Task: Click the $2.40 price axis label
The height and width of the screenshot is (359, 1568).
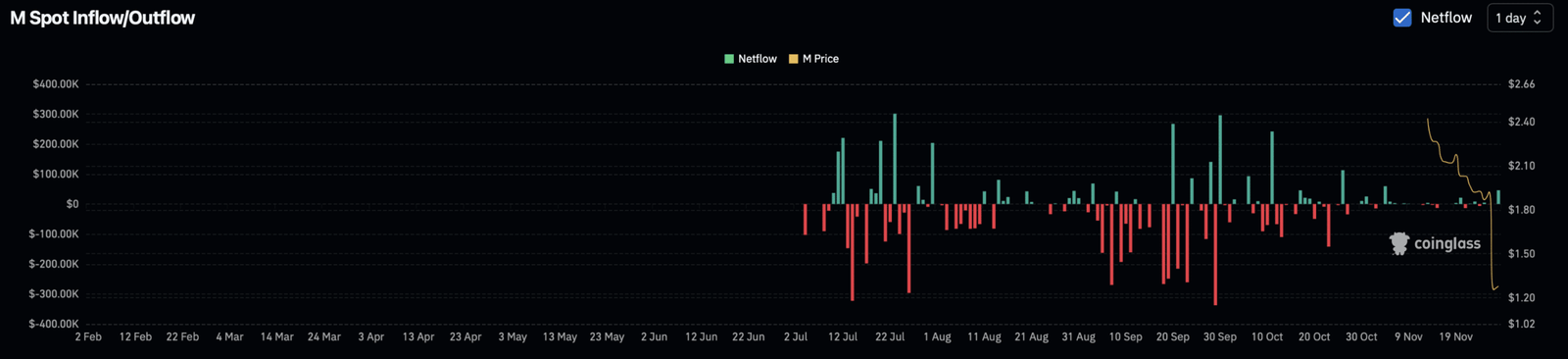Action: click(1521, 122)
